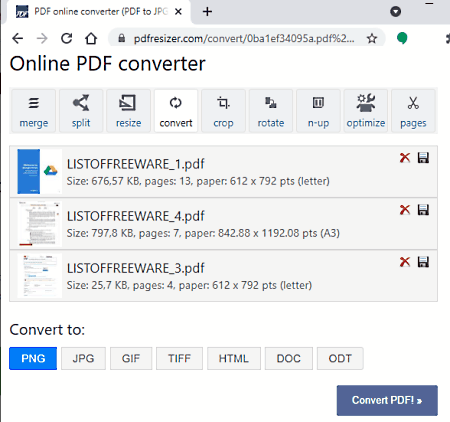The height and width of the screenshot is (422, 450).
Task: Open the optimize tool
Action: click(366, 111)
